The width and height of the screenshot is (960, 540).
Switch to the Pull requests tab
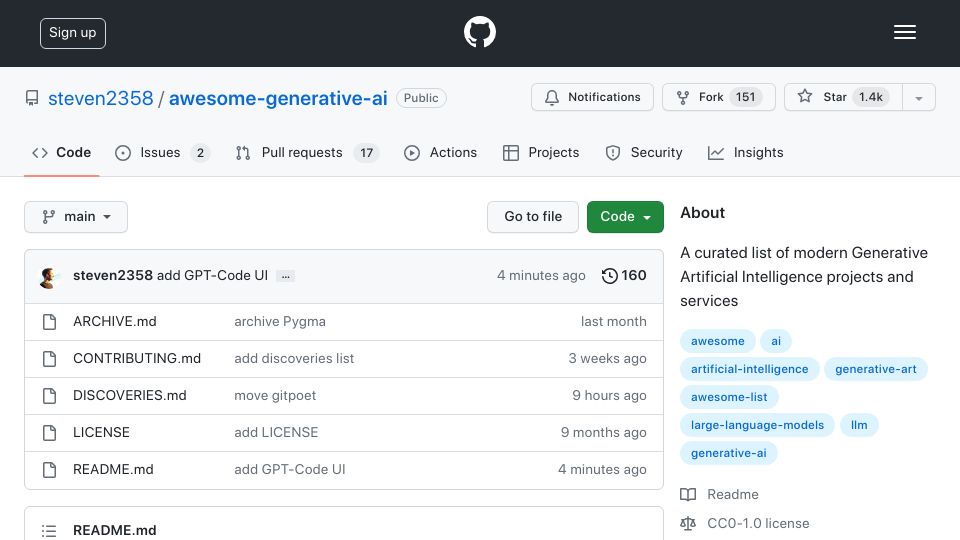pyautogui.click(x=307, y=152)
